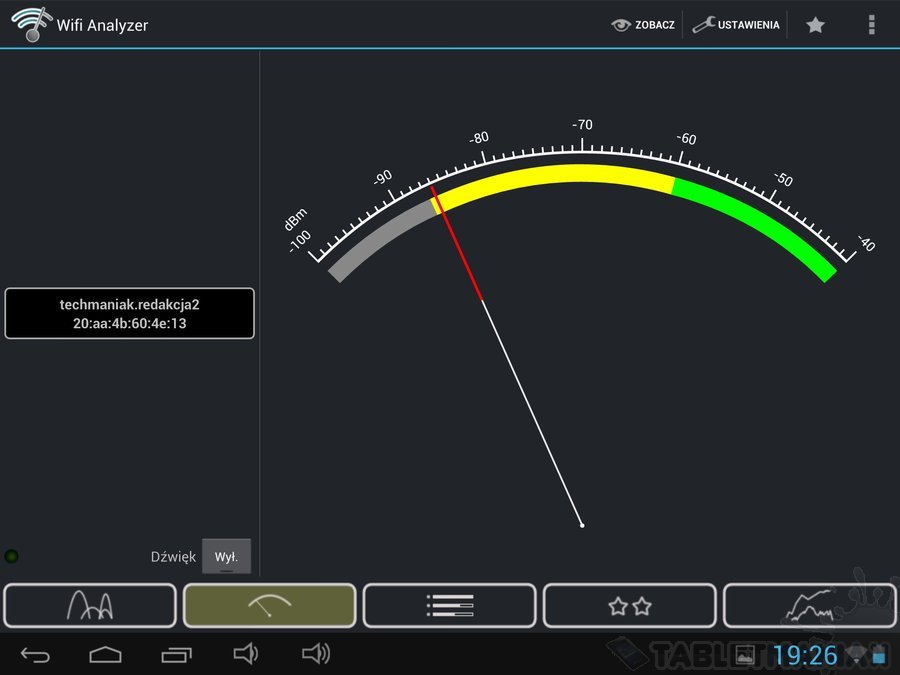Switch to channel graph view tab
Viewport: 900px width, 675px height.
[90, 605]
